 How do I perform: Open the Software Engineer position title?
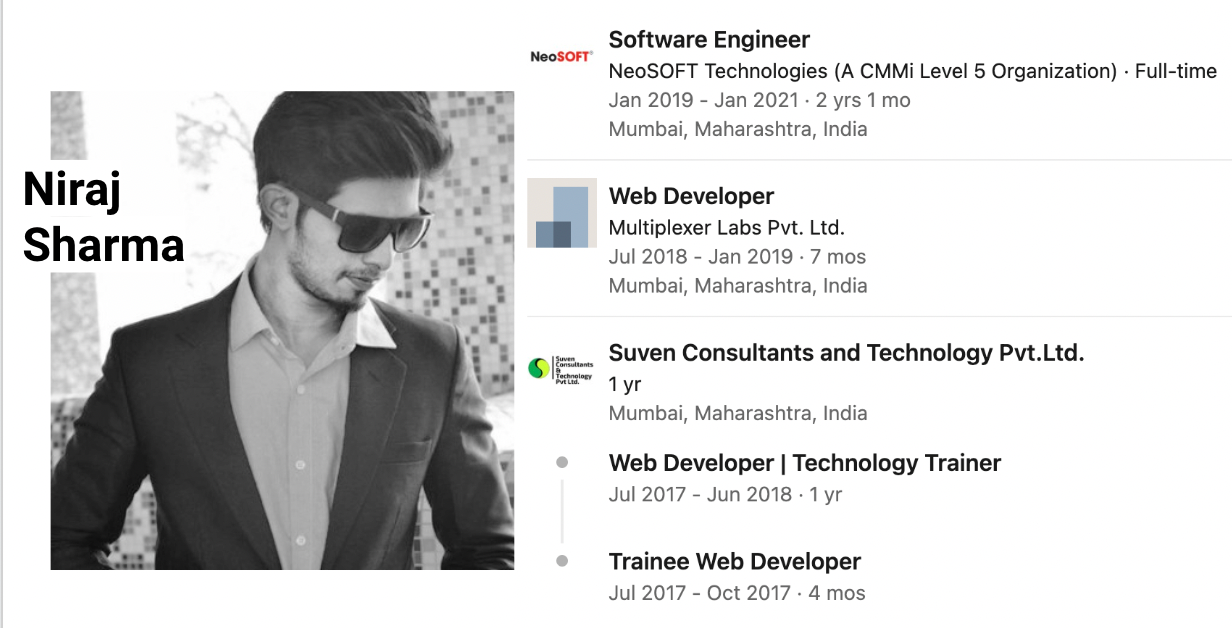click(x=709, y=40)
